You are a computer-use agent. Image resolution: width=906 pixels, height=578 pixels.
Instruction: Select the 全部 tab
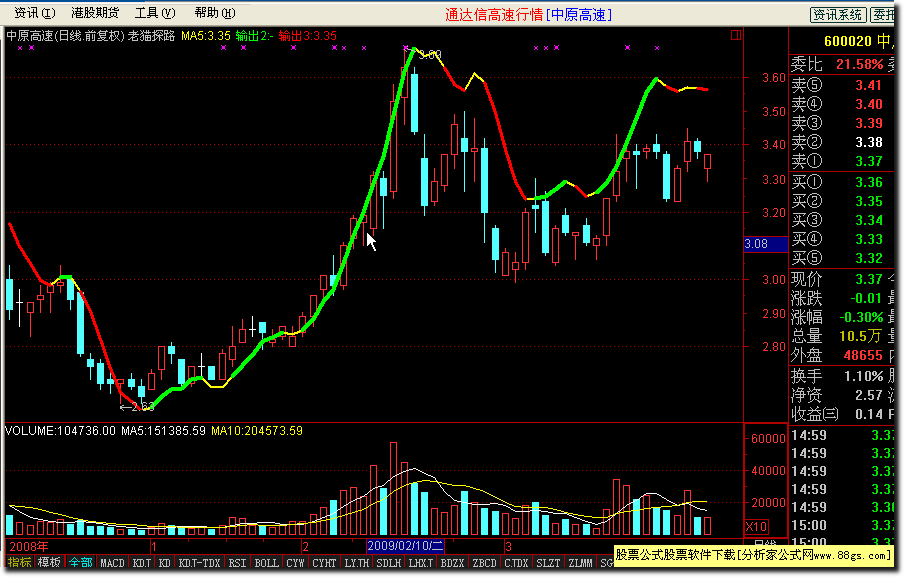(x=80, y=562)
